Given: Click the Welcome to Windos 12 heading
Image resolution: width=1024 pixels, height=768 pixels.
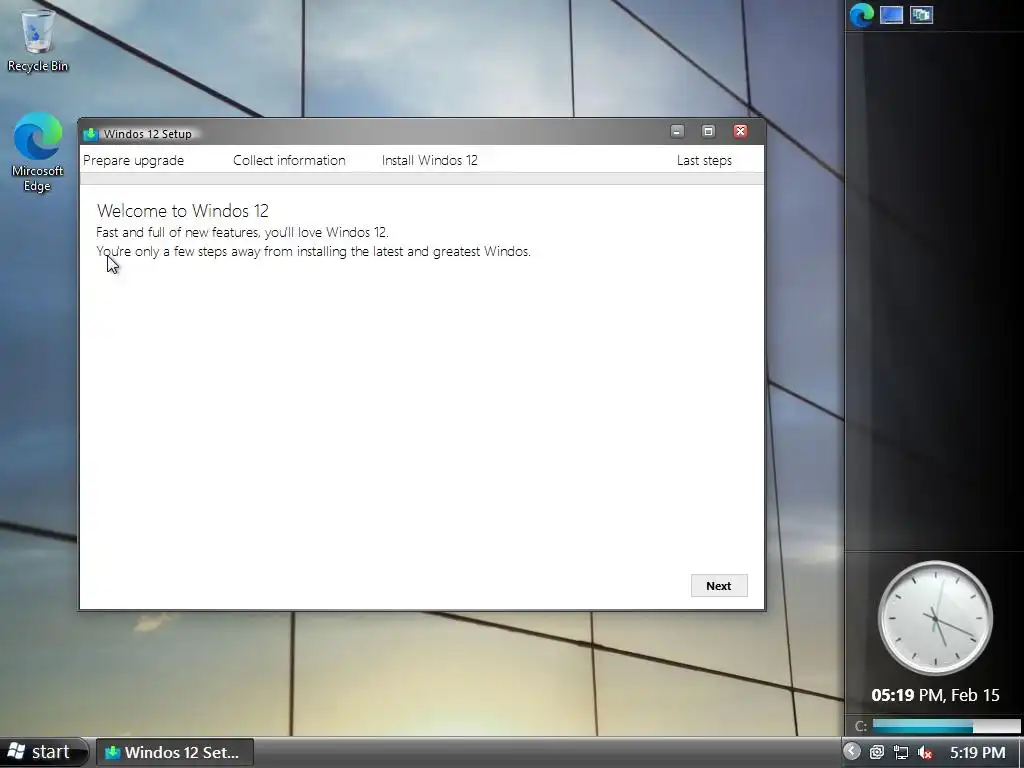Looking at the screenshot, I should pos(183,211).
